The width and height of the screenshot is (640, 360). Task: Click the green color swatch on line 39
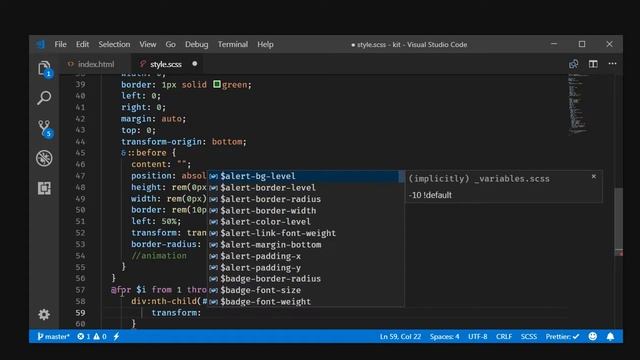217,84
